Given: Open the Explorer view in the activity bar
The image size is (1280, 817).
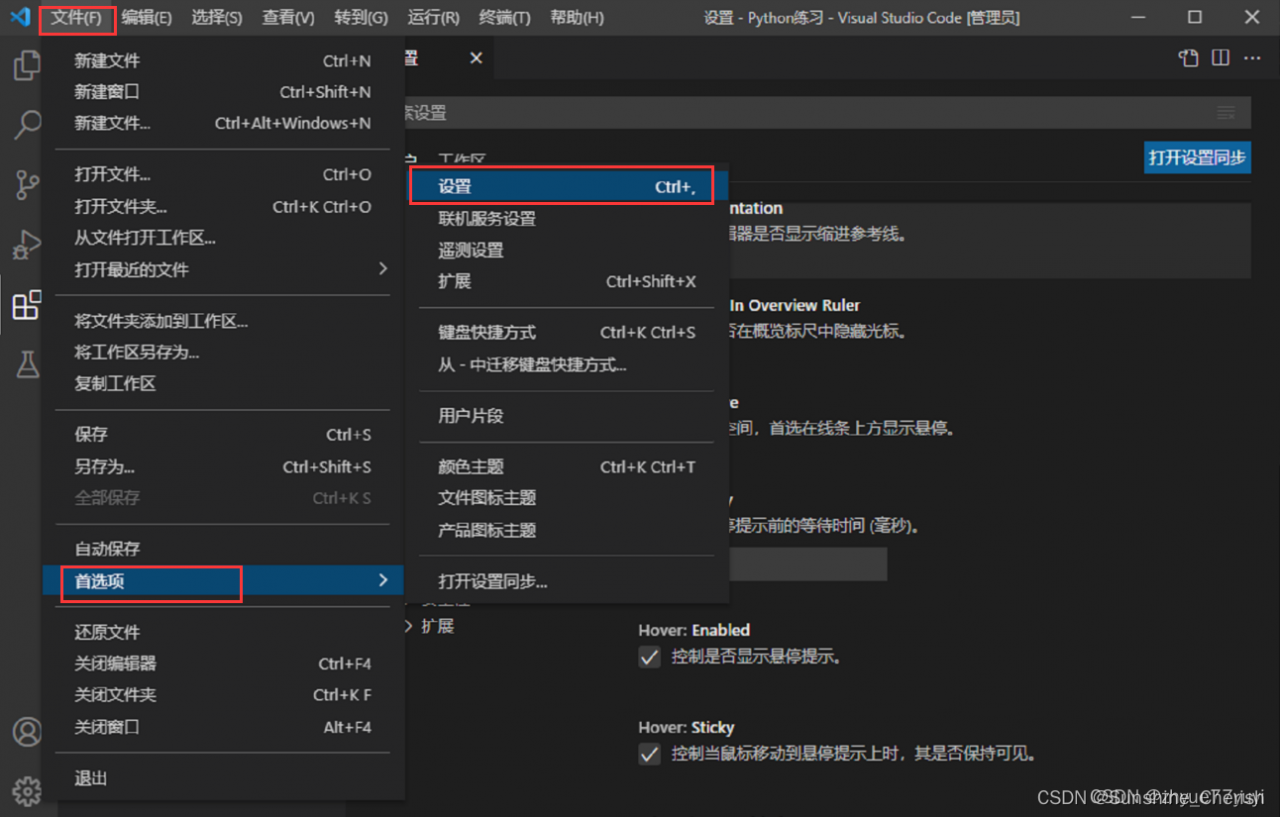Looking at the screenshot, I should [27, 66].
